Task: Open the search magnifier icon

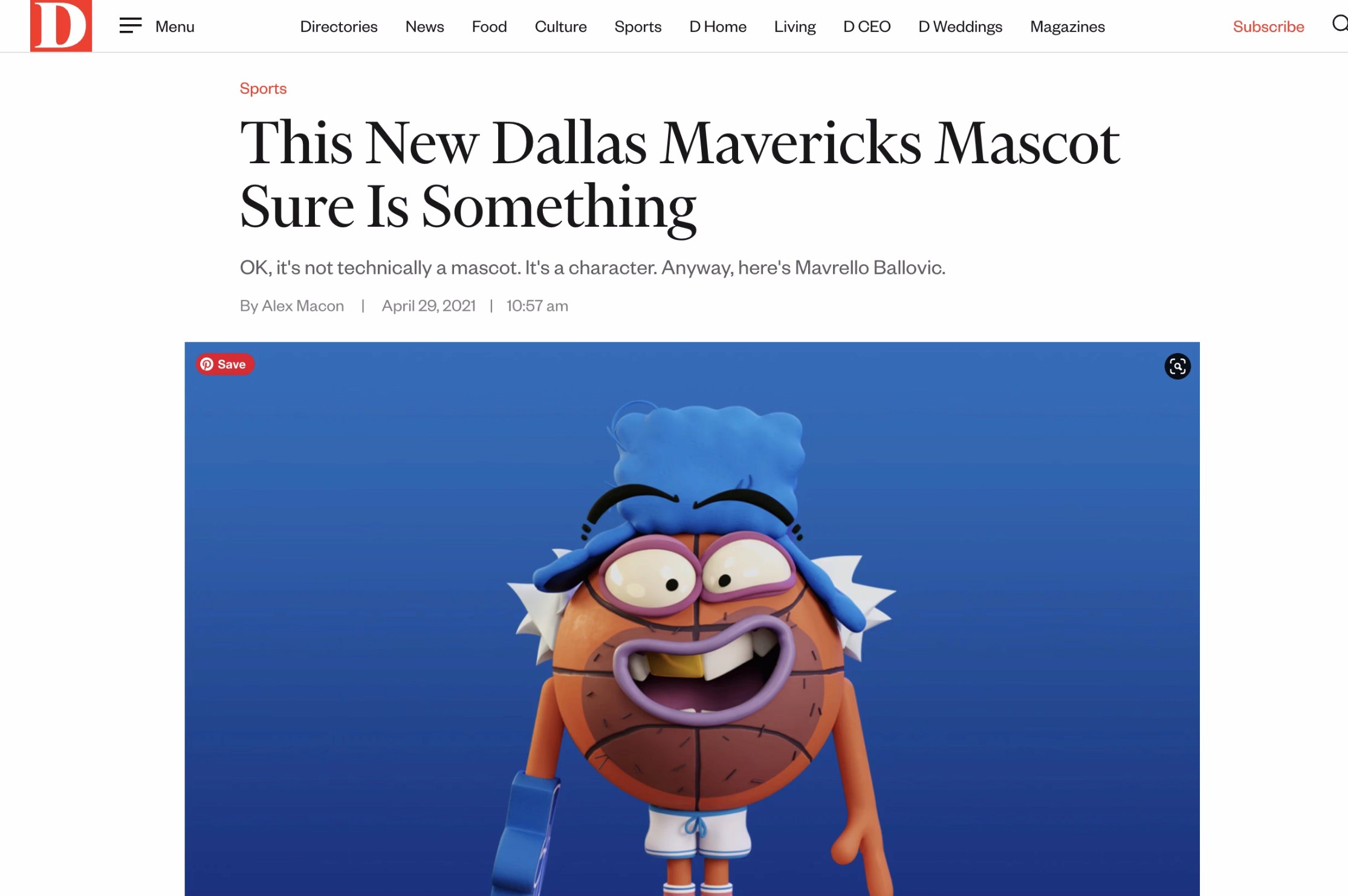Action: 1340,24
